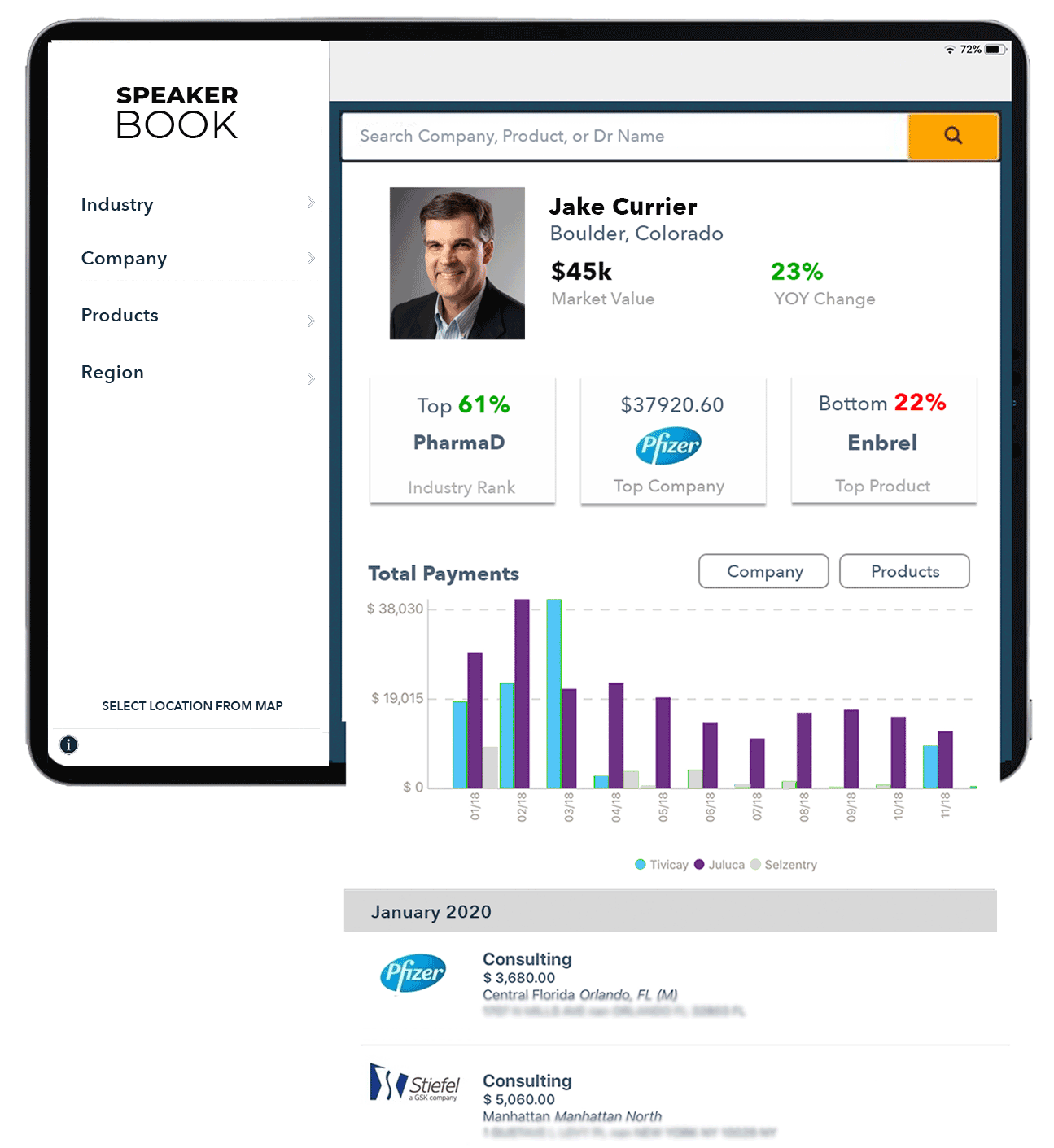
Task: Open the Company sidebar menu item
Action: [124, 259]
